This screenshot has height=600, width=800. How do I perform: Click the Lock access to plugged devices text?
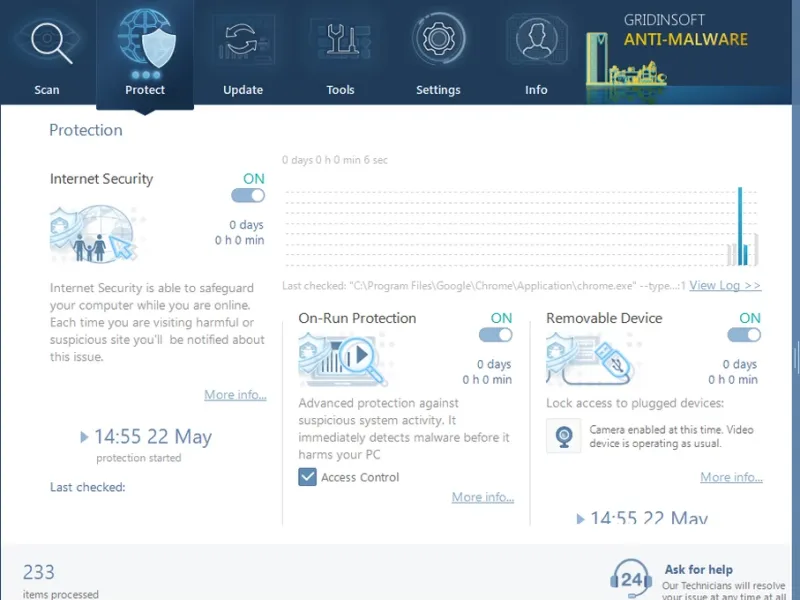click(635, 403)
